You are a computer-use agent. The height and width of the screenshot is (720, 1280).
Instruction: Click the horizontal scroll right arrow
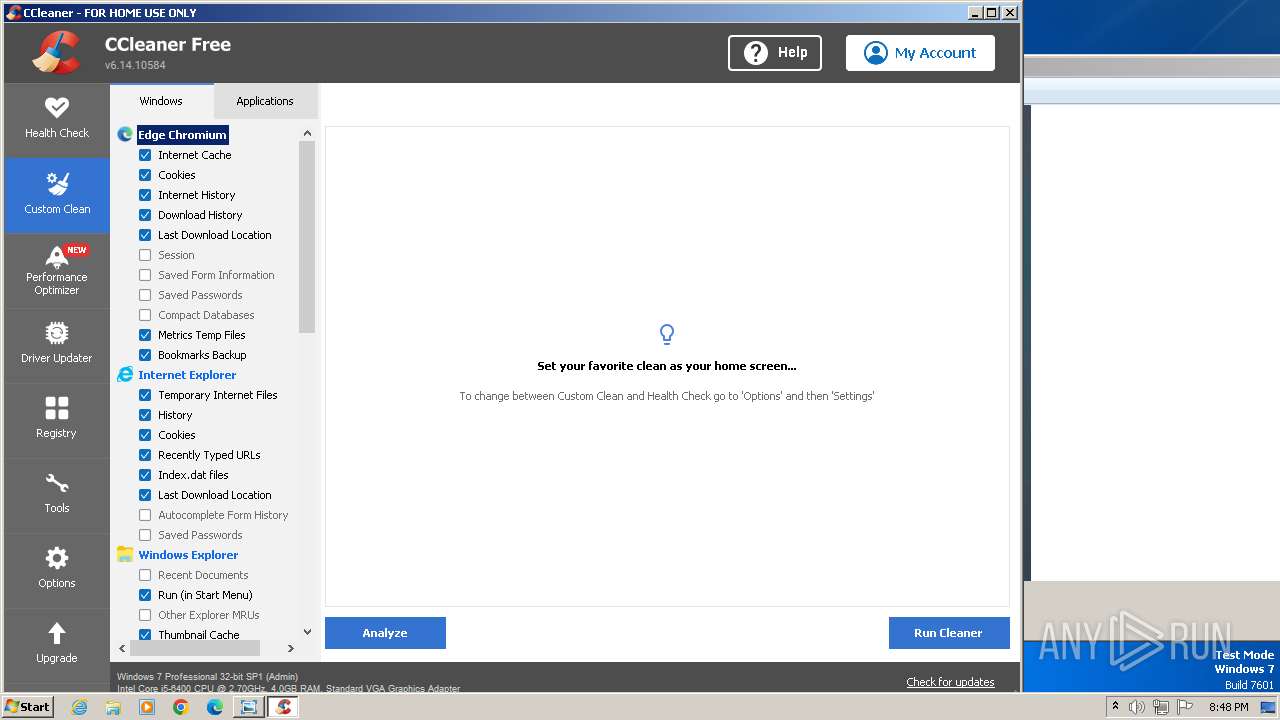pyautogui.click(x=291, y=648)
